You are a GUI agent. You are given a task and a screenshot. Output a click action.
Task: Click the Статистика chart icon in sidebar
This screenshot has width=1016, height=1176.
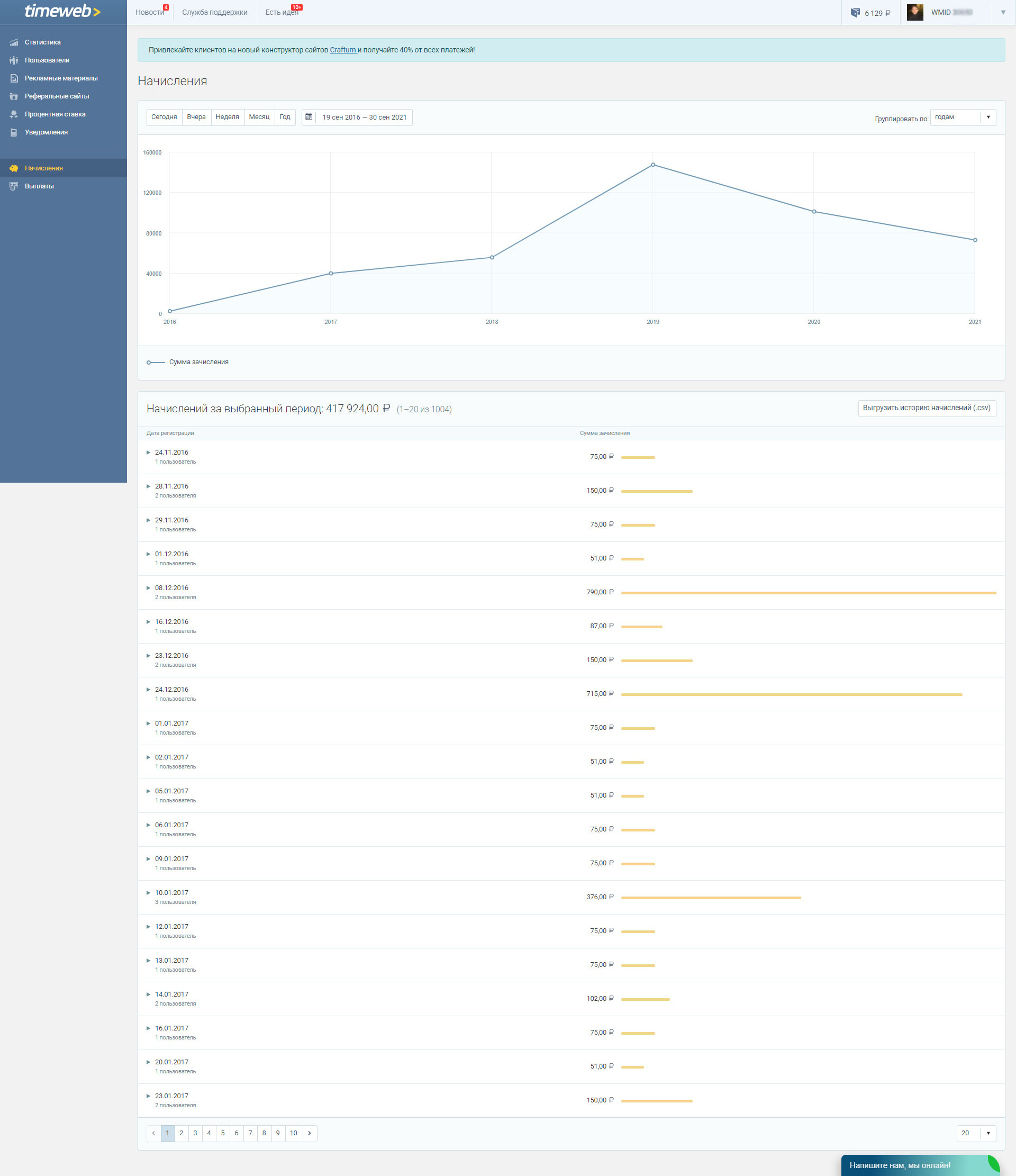(14, 42)
